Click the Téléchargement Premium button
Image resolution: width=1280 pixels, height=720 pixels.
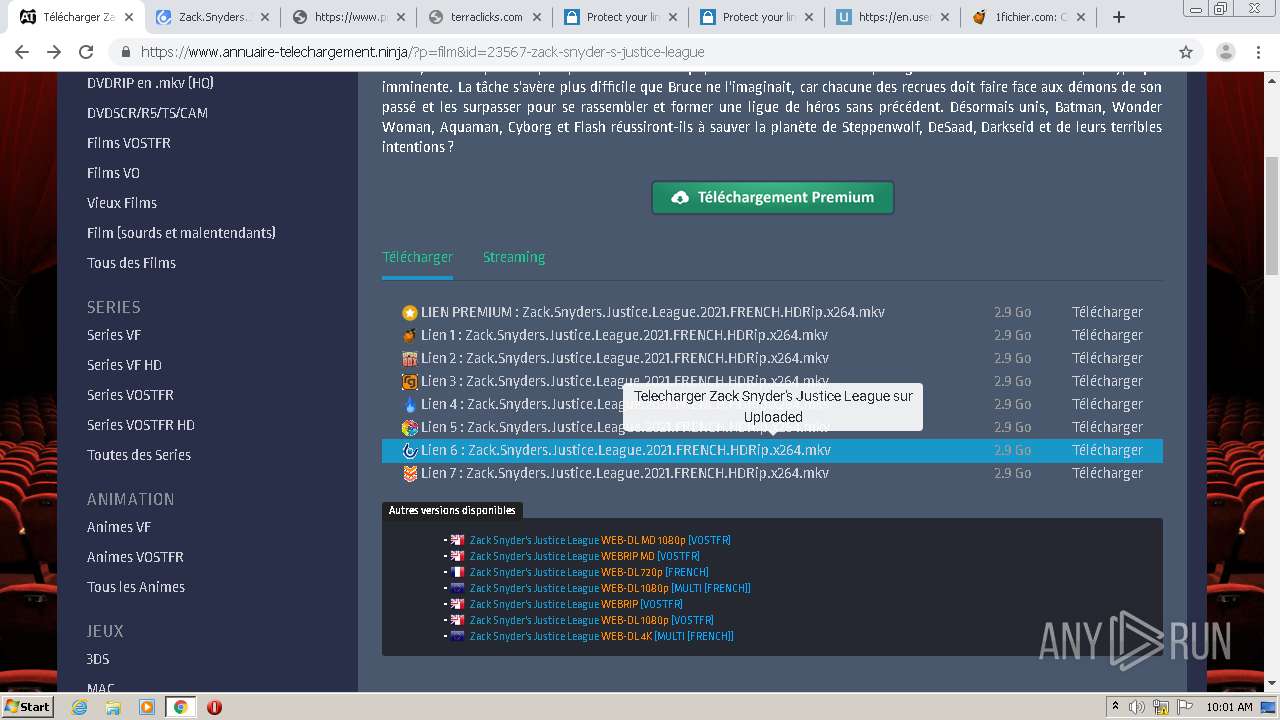[772, 197]
